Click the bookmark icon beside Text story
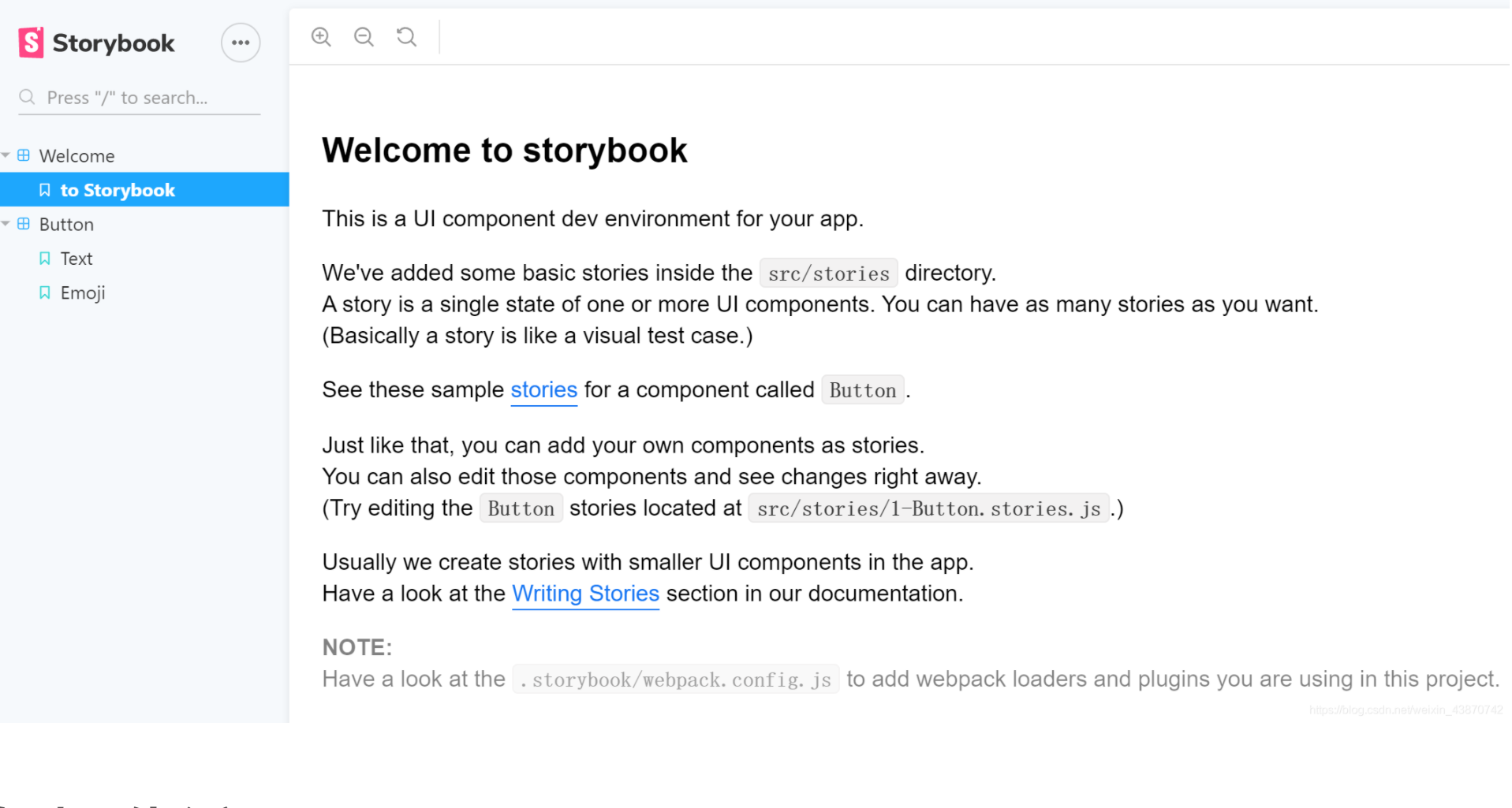The height and width of the screenshot is (808, 1512). coord(45,259)
